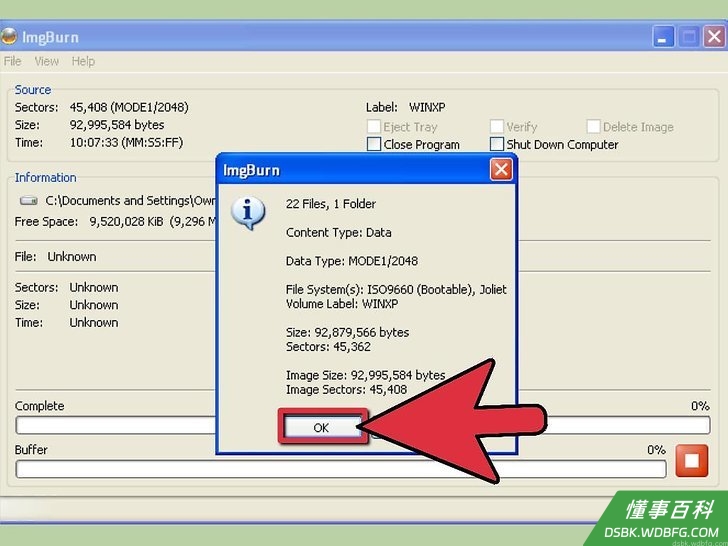Click the "WINXP" label value in Source

[427, 107]
